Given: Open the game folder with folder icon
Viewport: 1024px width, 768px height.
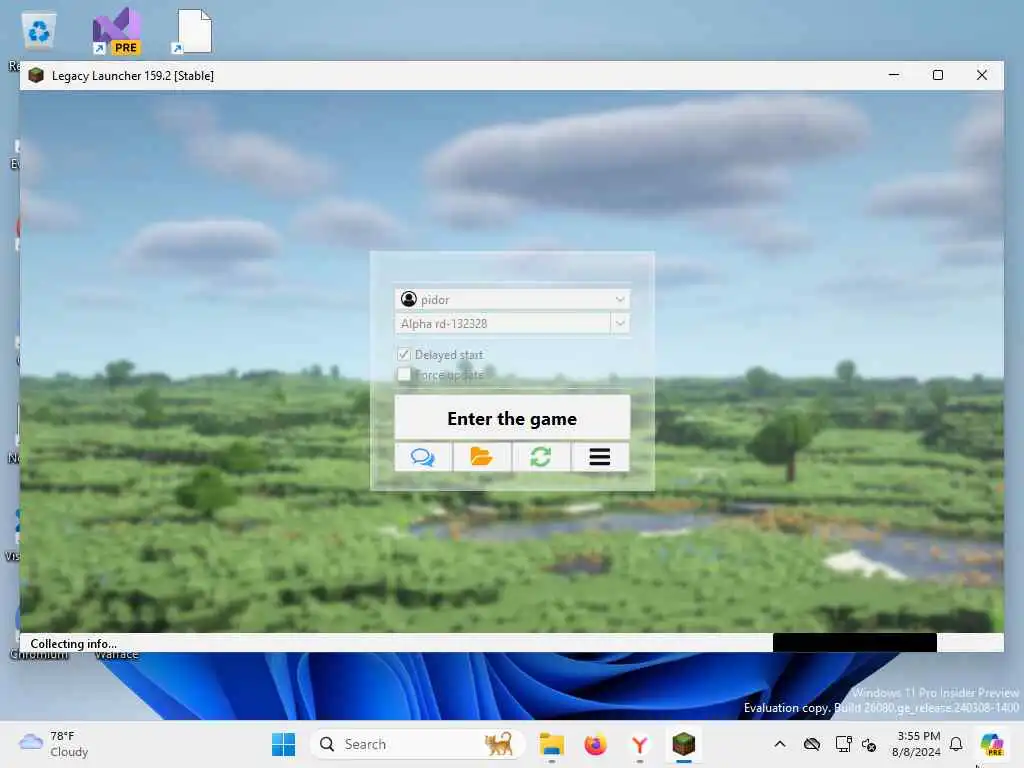Looking at the screenshot, I should pyautogui.click(x=482, y=456).
